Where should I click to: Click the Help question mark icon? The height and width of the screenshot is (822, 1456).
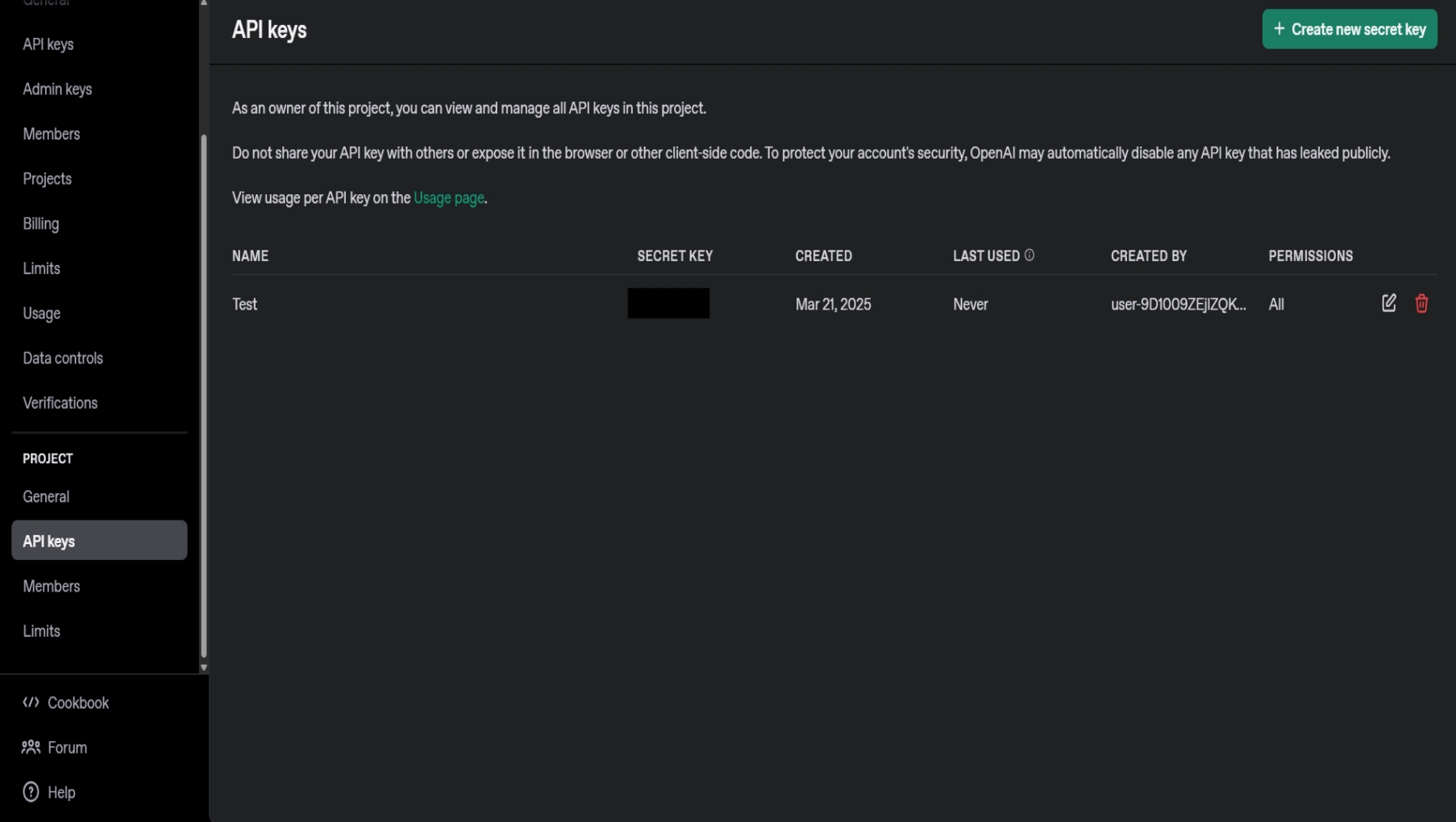(31, 791)
